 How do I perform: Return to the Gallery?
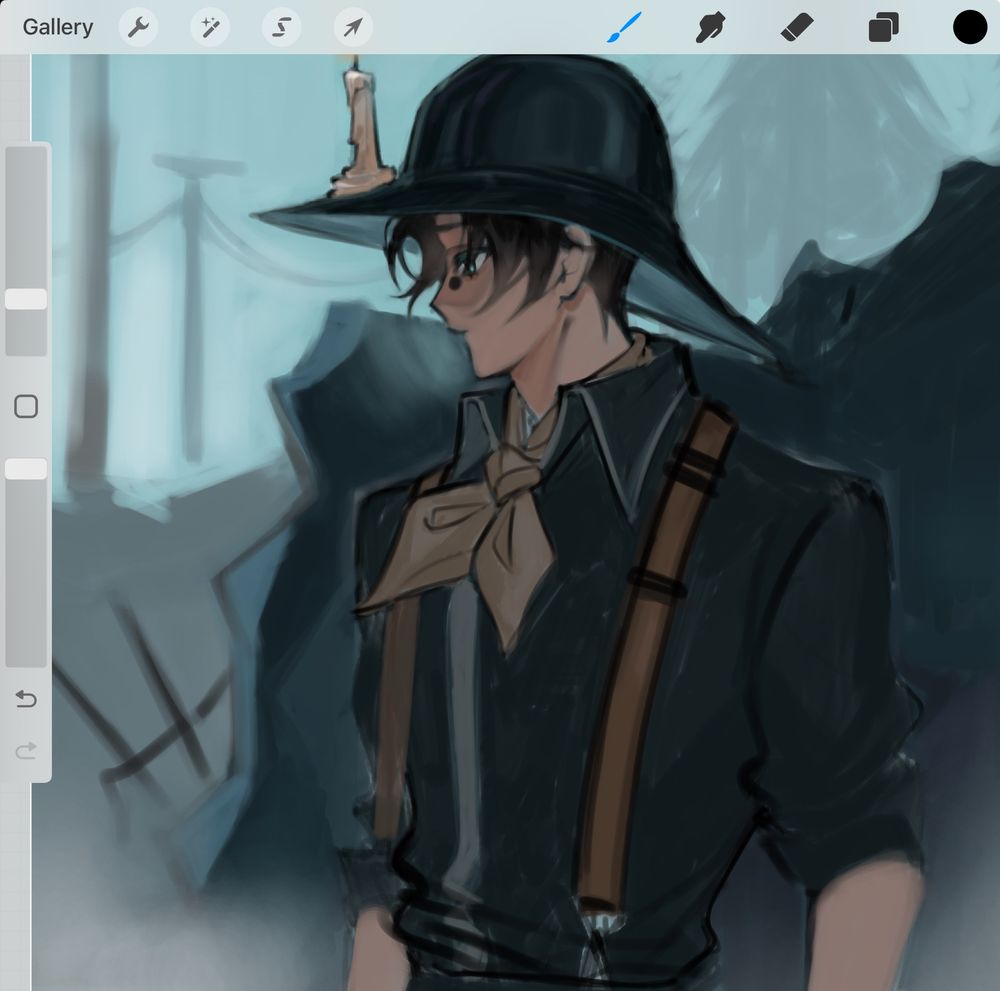point(57,27)
